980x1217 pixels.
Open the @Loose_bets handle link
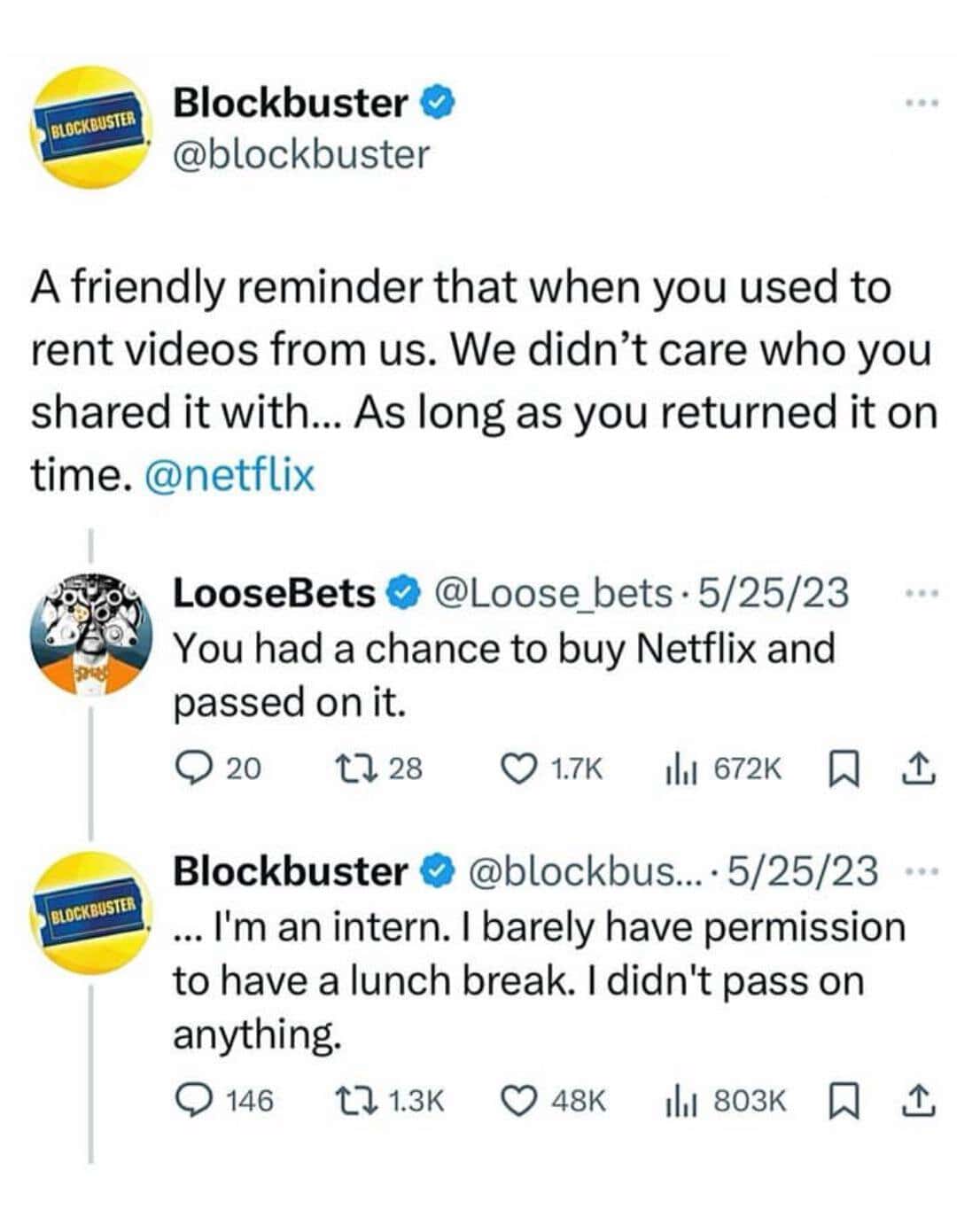point(550,593)
